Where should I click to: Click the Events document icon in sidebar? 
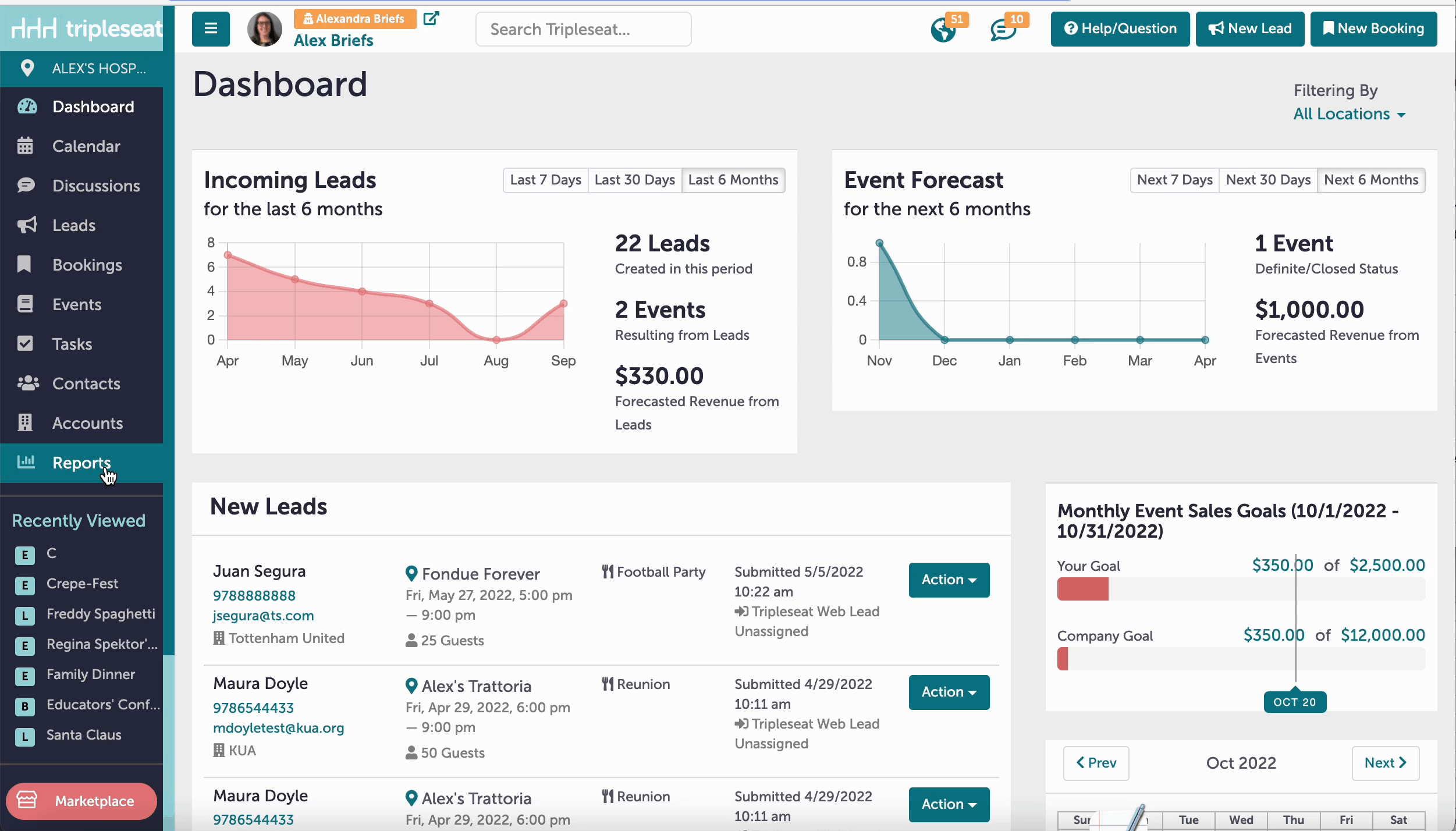click(25, 304)
